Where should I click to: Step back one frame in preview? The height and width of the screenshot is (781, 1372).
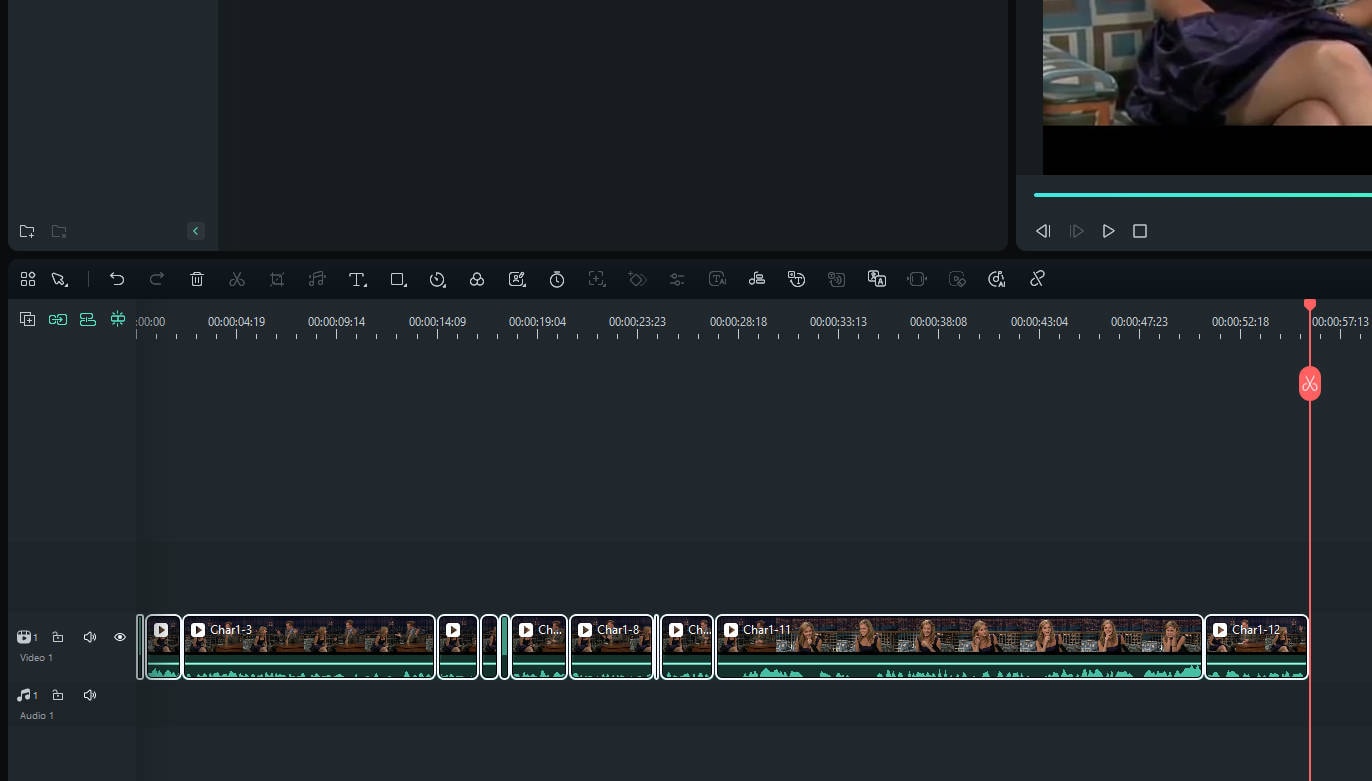(1043, 231)
